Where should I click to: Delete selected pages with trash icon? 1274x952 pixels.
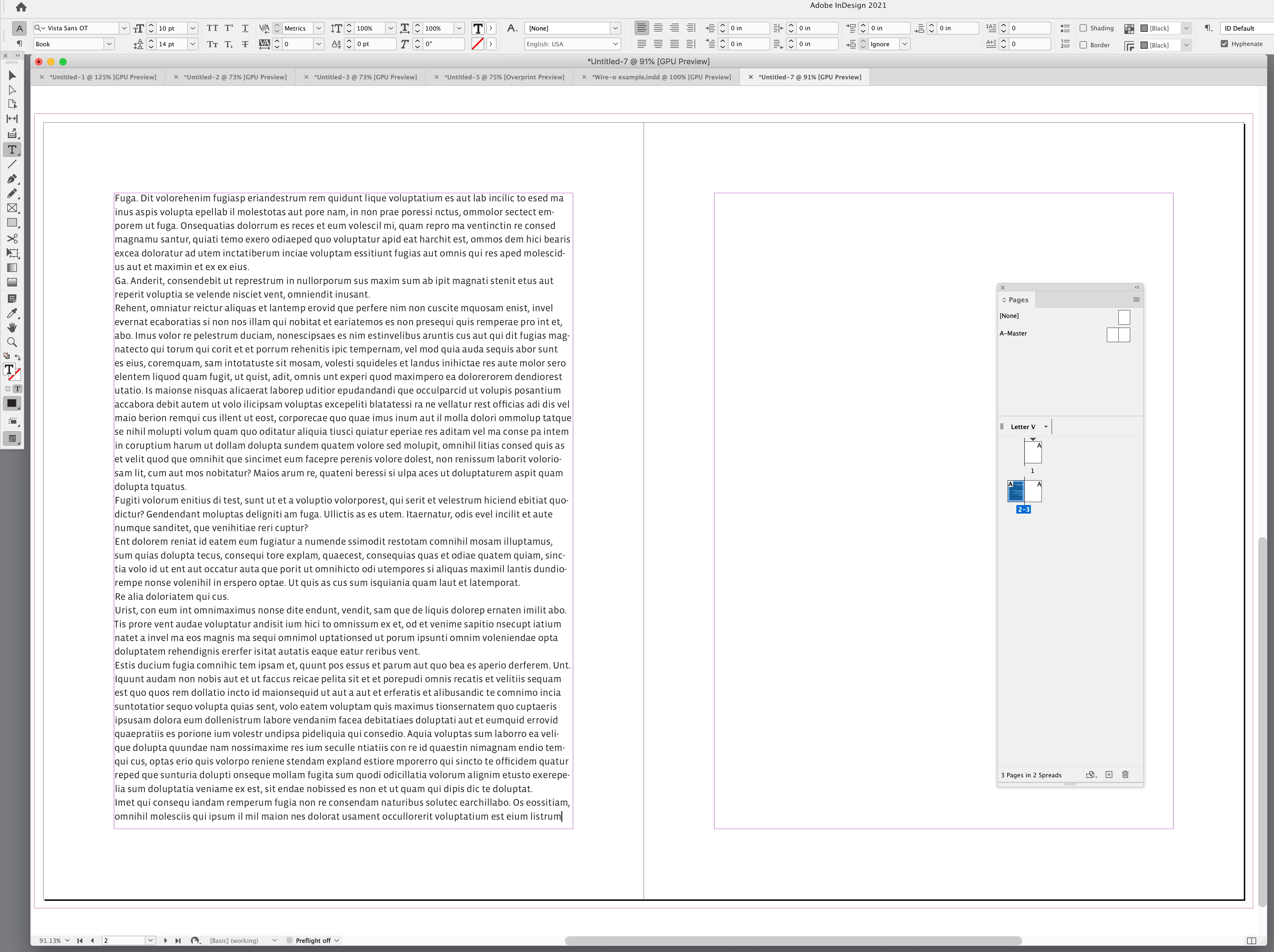[x=1125, y=775]
